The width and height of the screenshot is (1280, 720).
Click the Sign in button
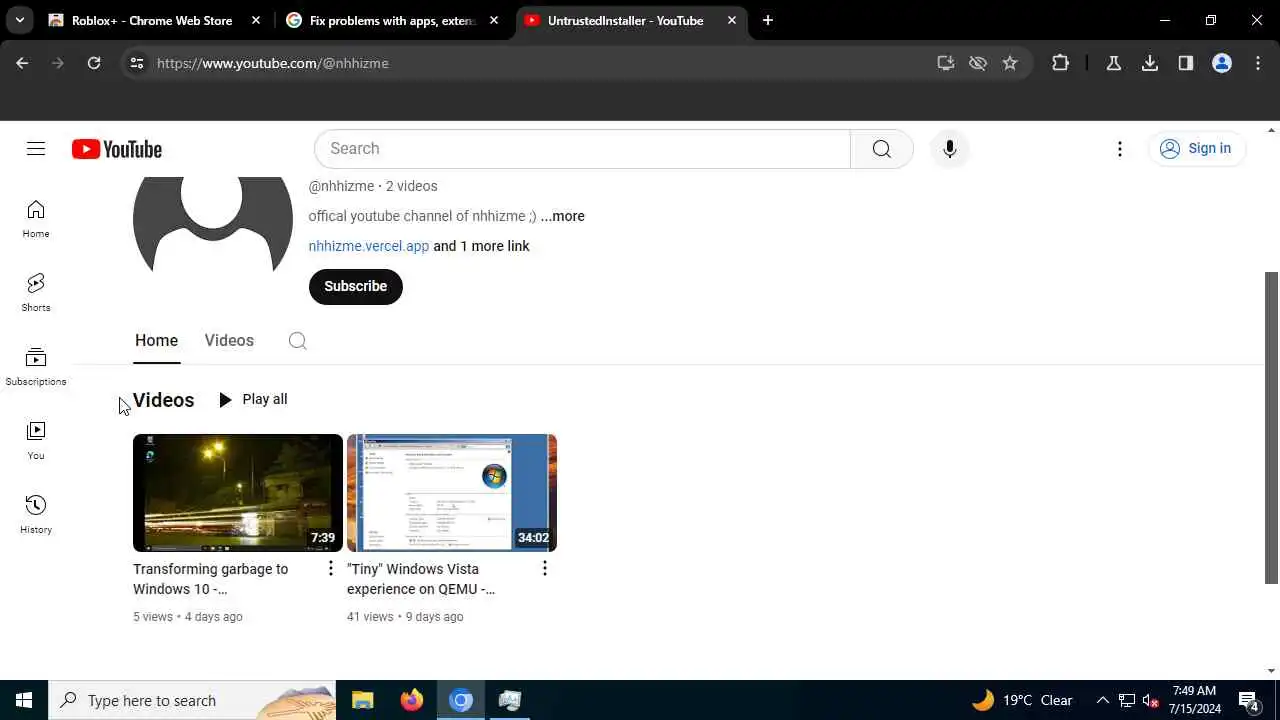pos(1197,148)
